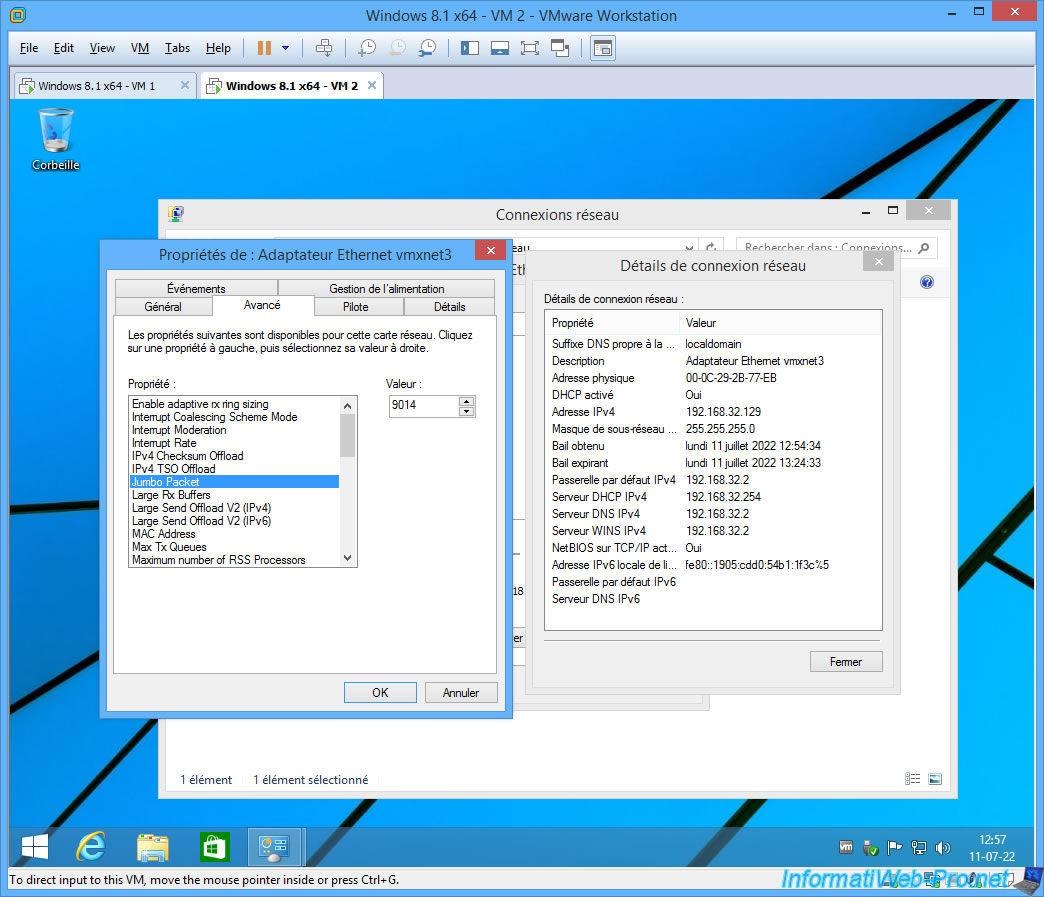The width and height of the screenshot is (1044, 897).
Task: Select Interrupt Rate property
Action: coord(234,443)
